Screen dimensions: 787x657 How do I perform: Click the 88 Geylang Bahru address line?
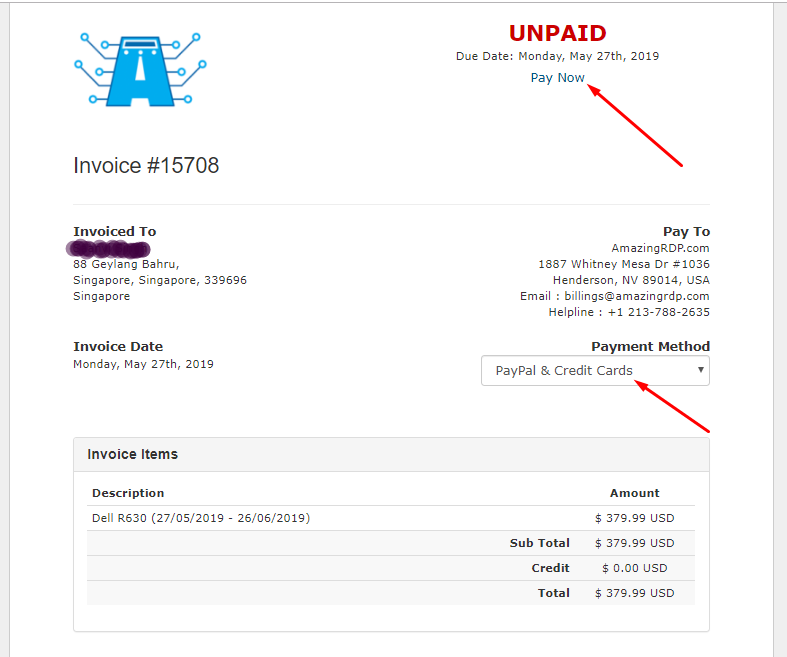[x=126, y=264]
